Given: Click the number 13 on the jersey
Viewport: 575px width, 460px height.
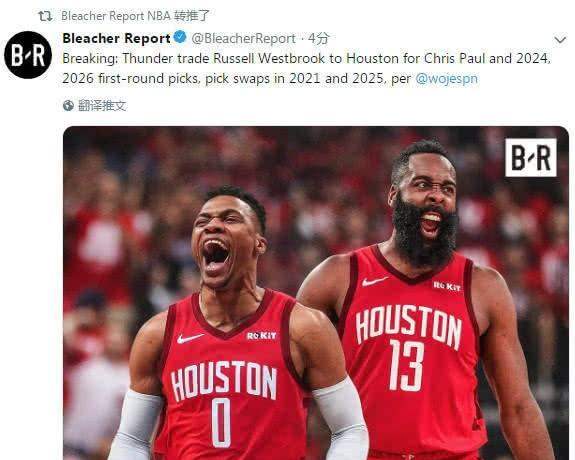Looking at the screenshot, I should pos(407,365).
